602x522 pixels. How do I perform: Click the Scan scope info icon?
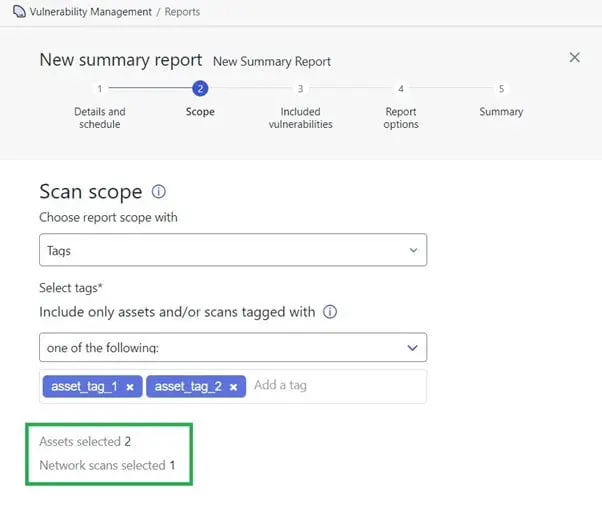point(159,192)
